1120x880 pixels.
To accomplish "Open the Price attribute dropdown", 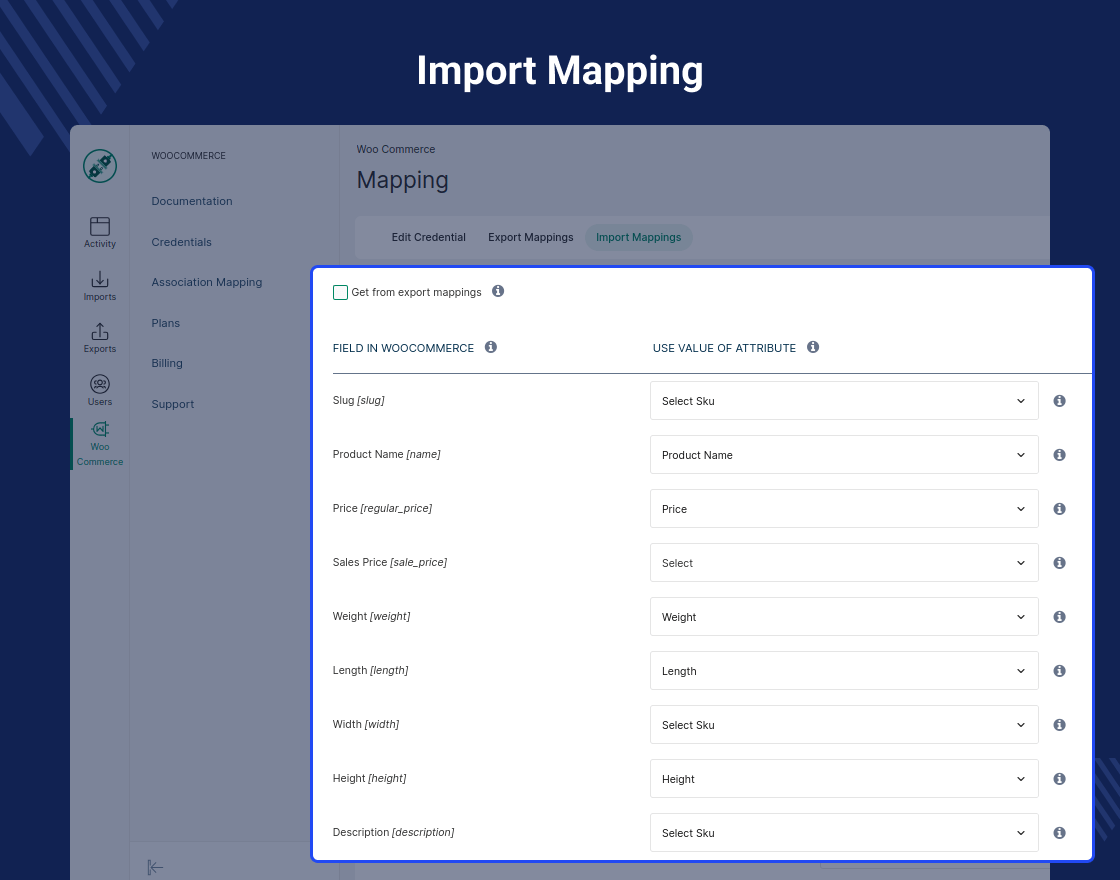I will (844, 509).
